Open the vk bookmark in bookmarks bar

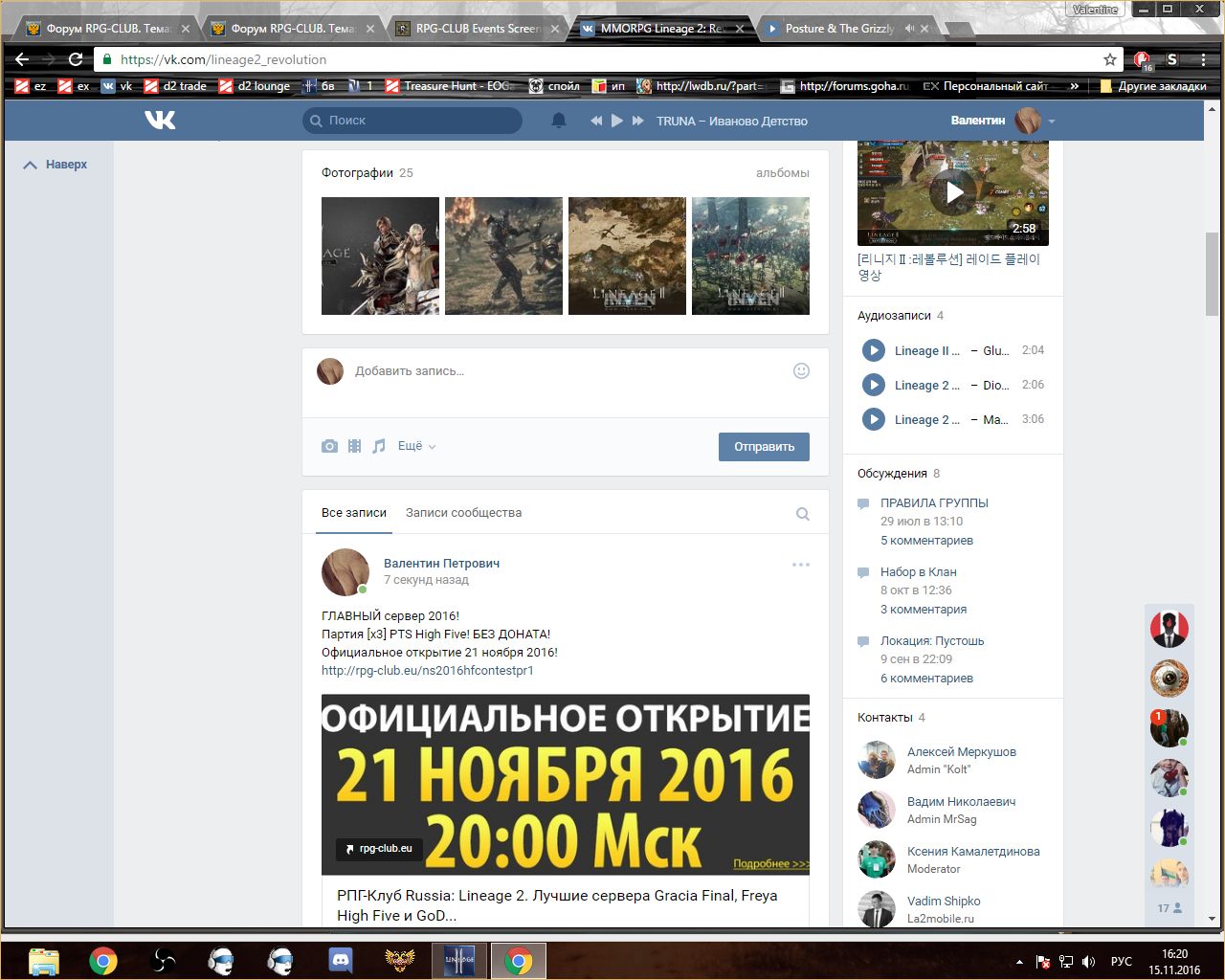coord(117,86)
